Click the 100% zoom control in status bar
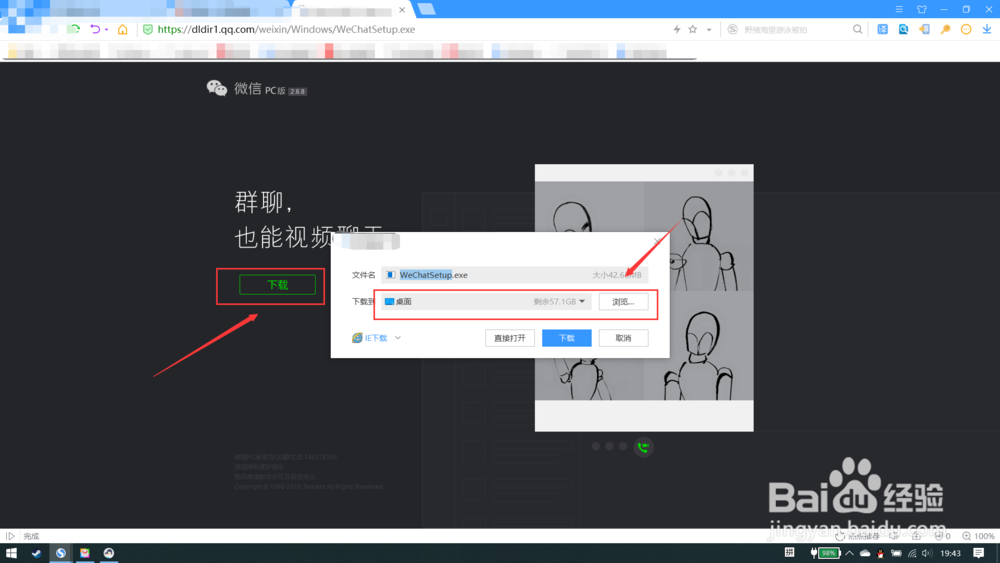Viewport: 1000px width, 563px height. point(979,536)
